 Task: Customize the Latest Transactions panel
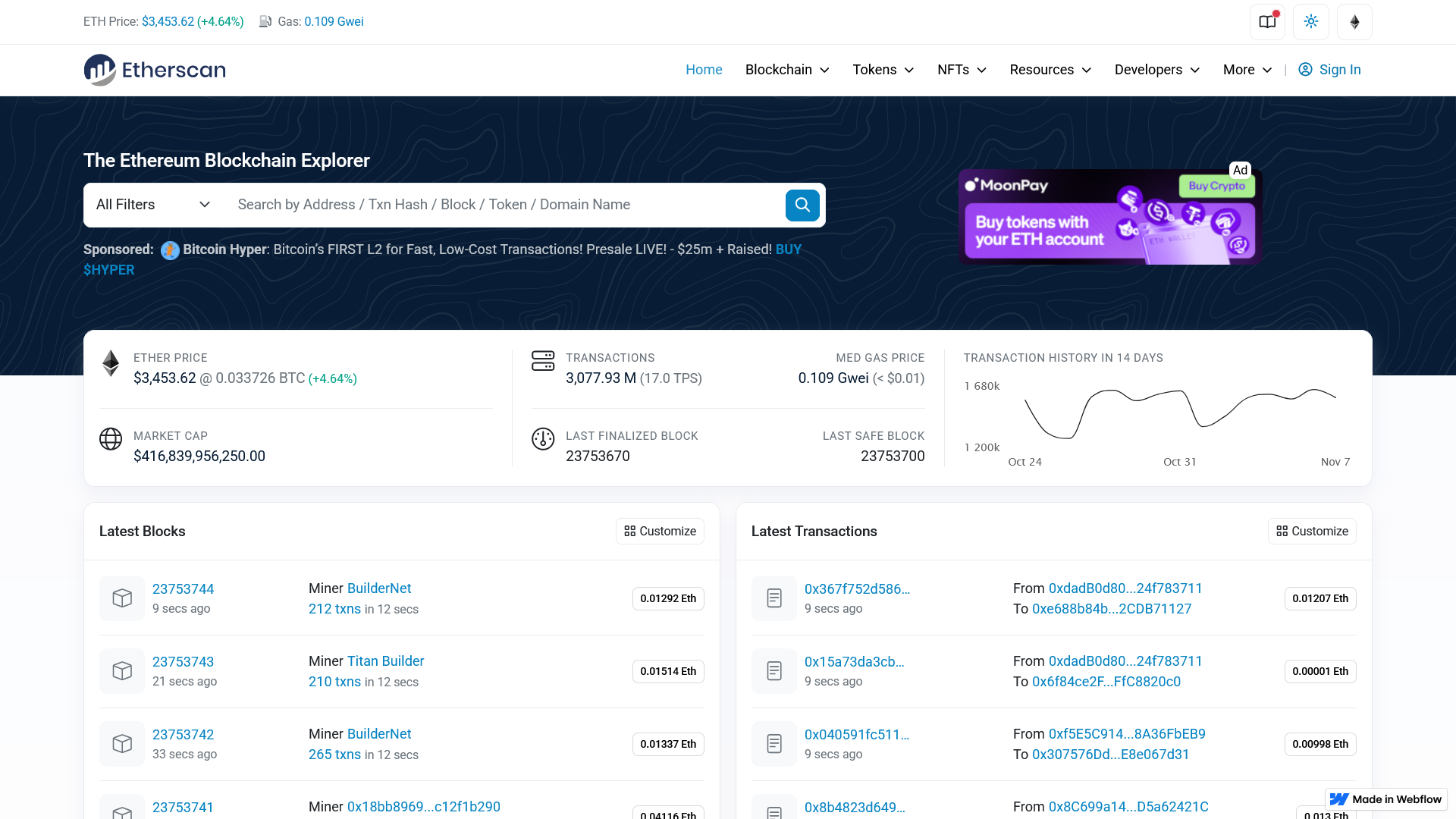[1312, 532]
